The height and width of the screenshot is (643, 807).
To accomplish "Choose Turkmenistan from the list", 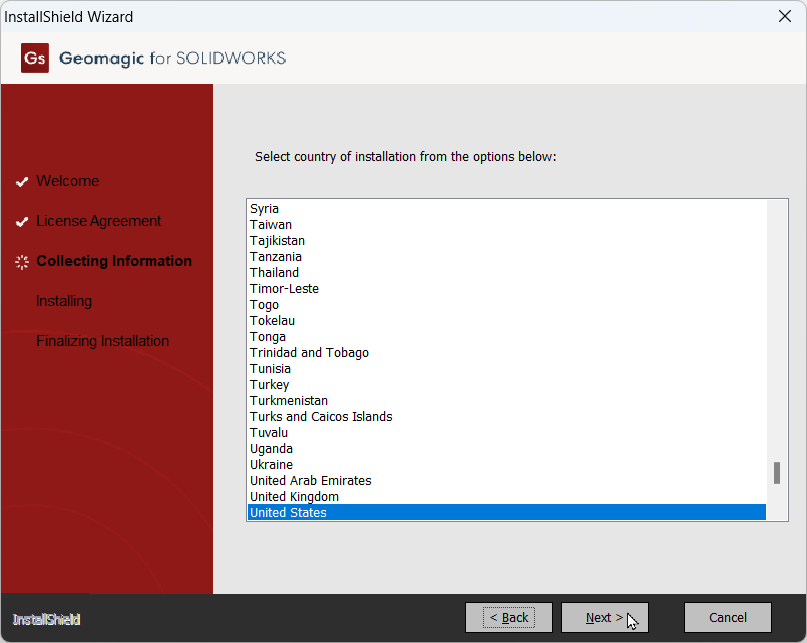I will click(x=506, y=400).
